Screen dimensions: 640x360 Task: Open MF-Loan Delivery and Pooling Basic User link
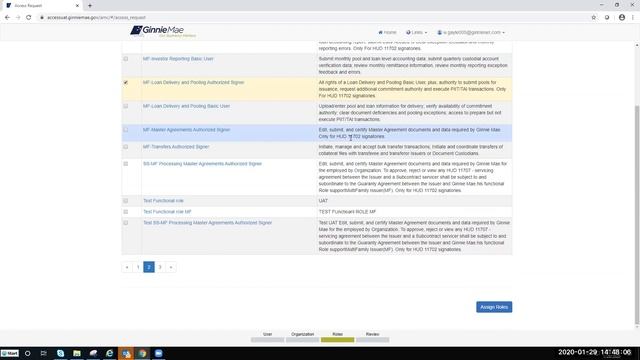click(186, 106)
